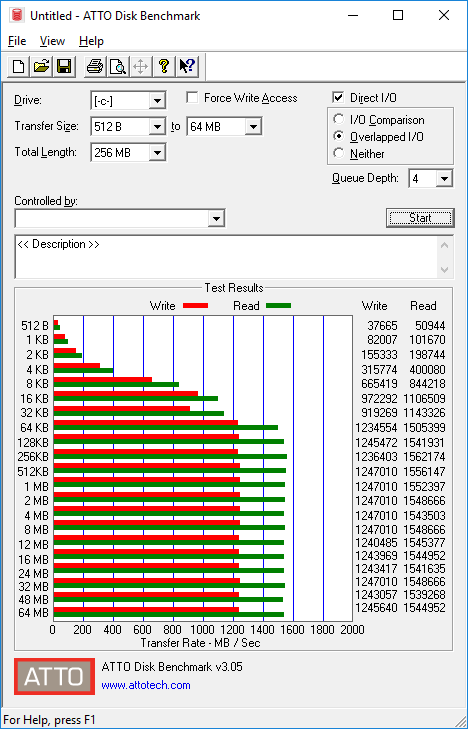Click the green Read legend swatch

pos(278,306)
